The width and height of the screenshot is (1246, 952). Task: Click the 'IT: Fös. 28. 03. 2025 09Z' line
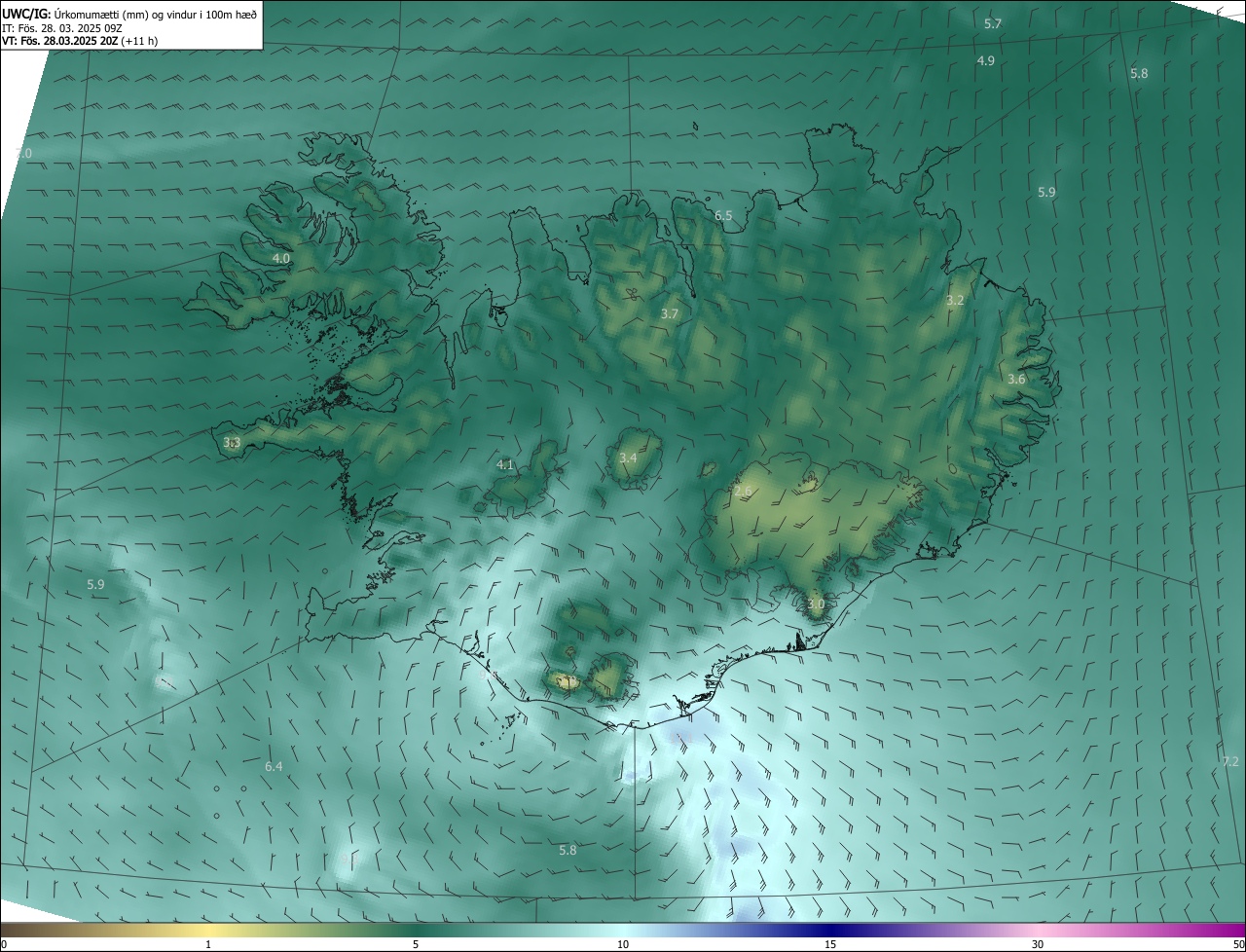coord(63,28)
